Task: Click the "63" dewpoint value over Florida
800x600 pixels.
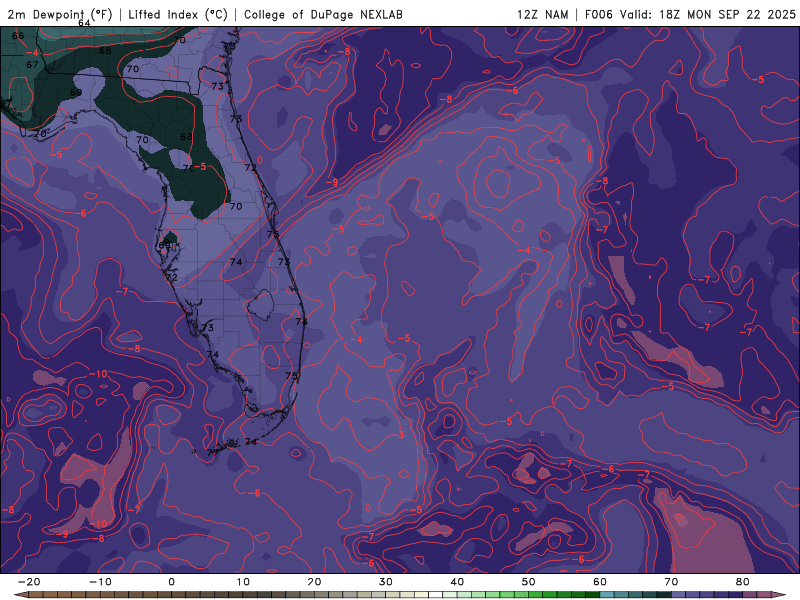Action: point(186,137)
